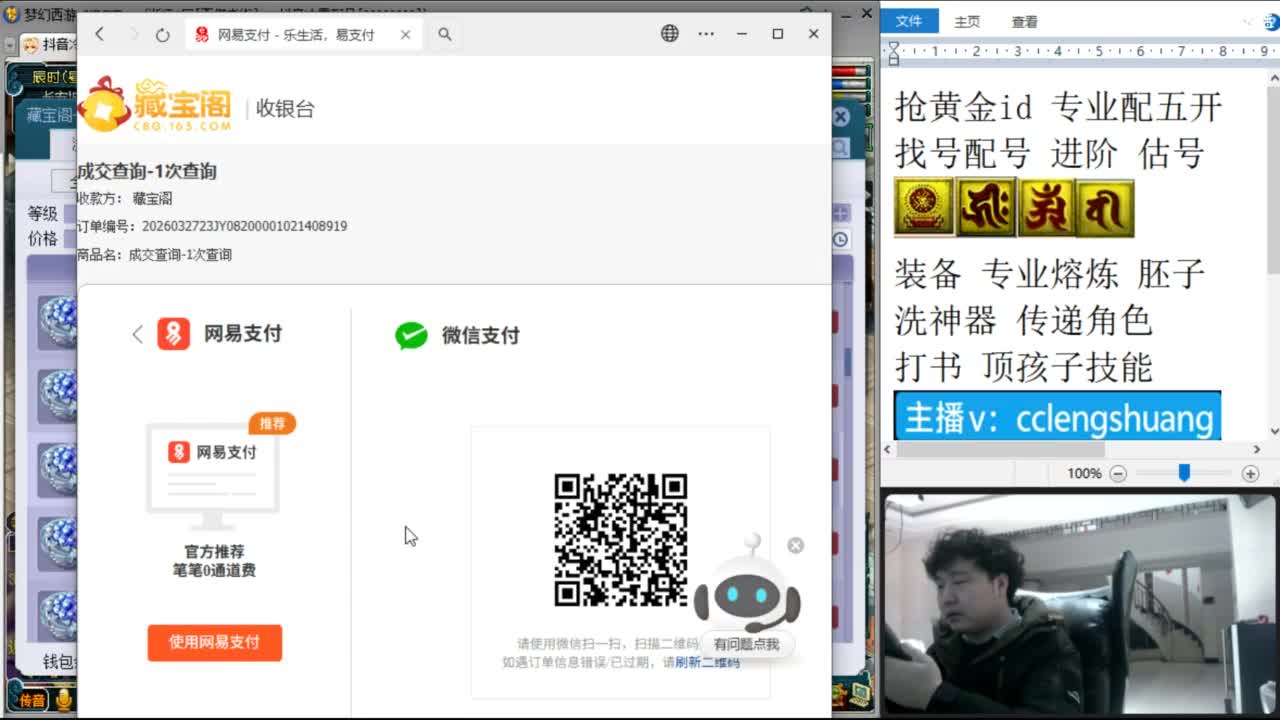Click the 100% zoom level text
This screenshot has height=720, width=1280.
(1084, 474)
